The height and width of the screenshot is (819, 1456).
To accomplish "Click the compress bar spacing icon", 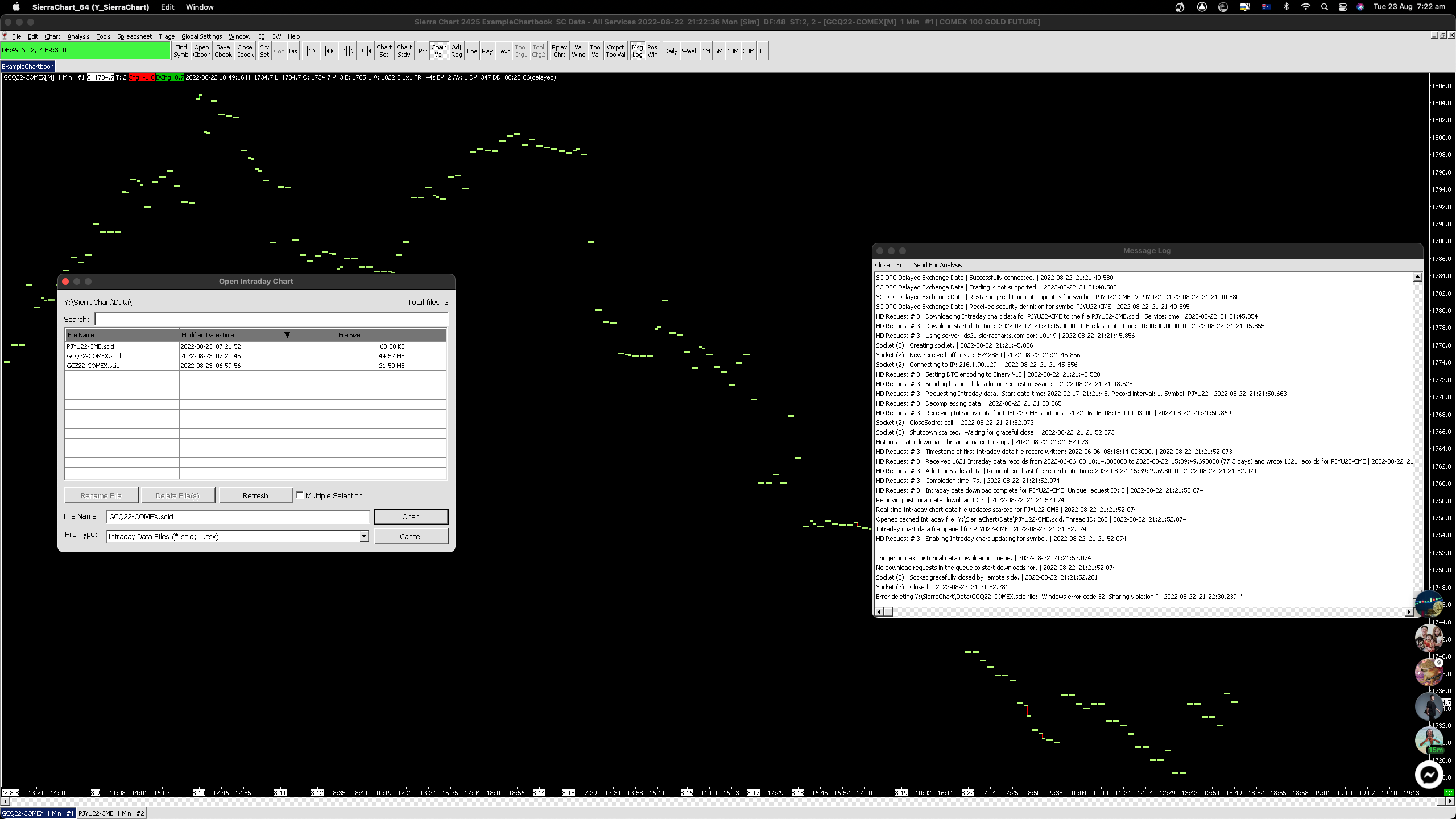I will (x=348, y=51).
